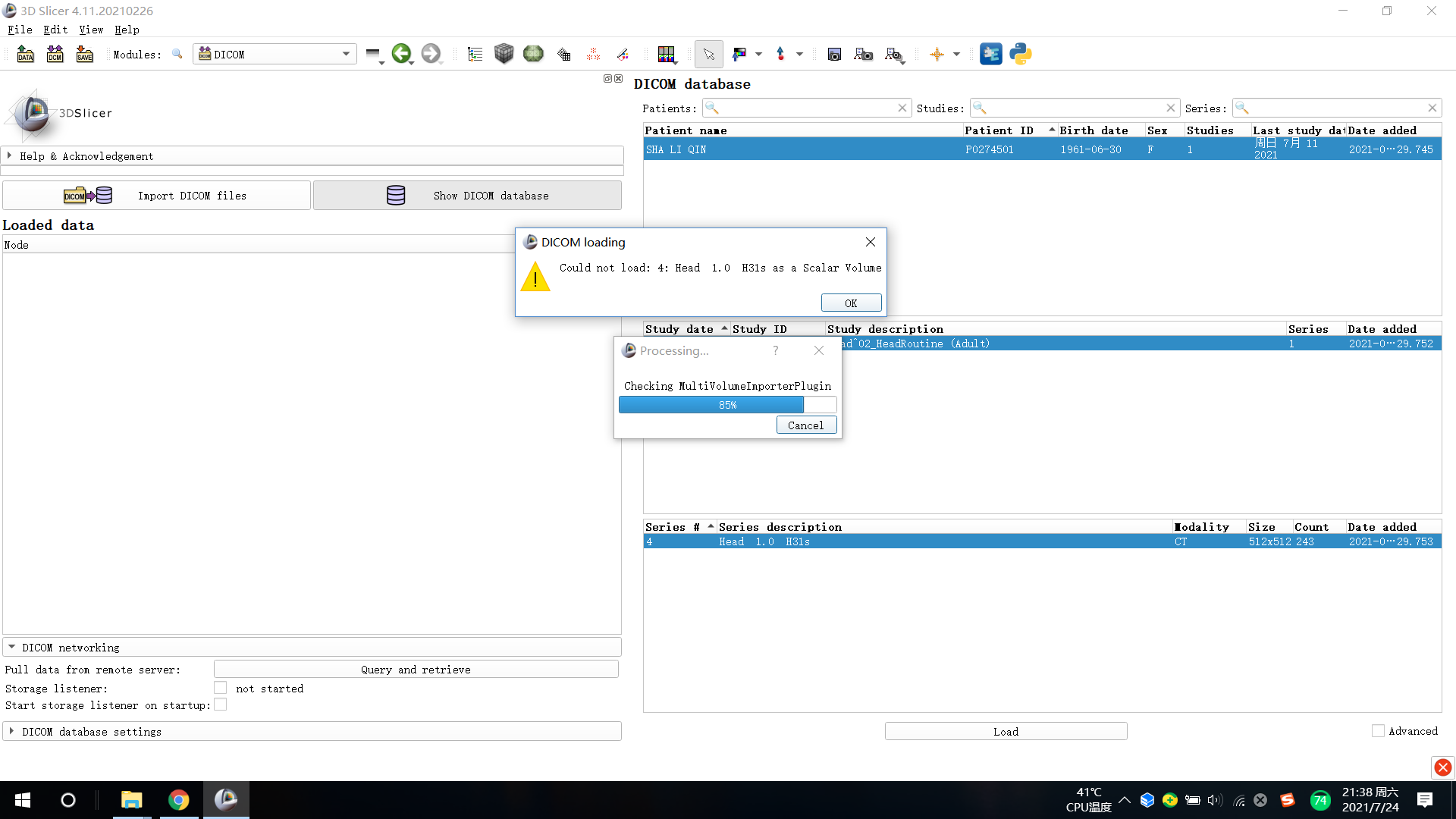Open the Segment Editor icon
This screenshot has height=819, width=1456.
(623, 54)
